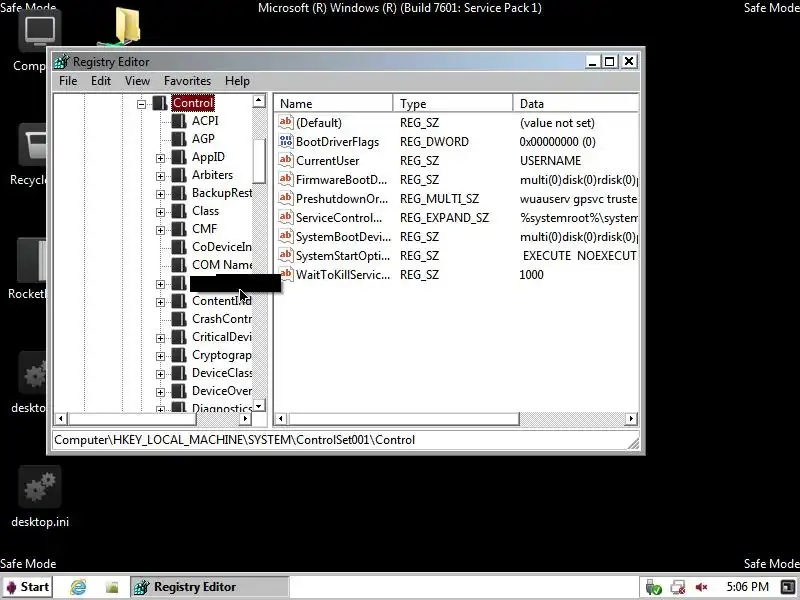Image resolution: width=800 pixels, height=600 pixels.
Task: Click the ACPI key folder icon
Action: point(179,121)
